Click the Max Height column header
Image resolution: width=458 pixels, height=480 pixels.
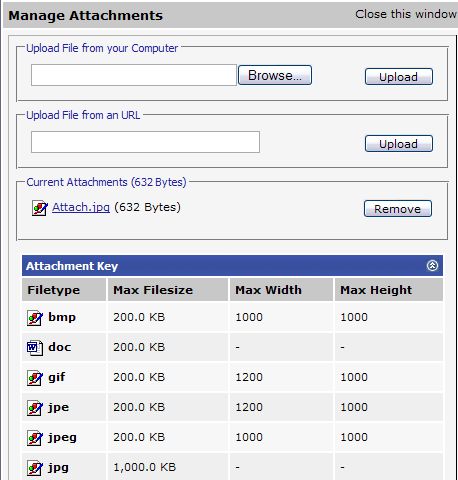click(x=389, y=290)
